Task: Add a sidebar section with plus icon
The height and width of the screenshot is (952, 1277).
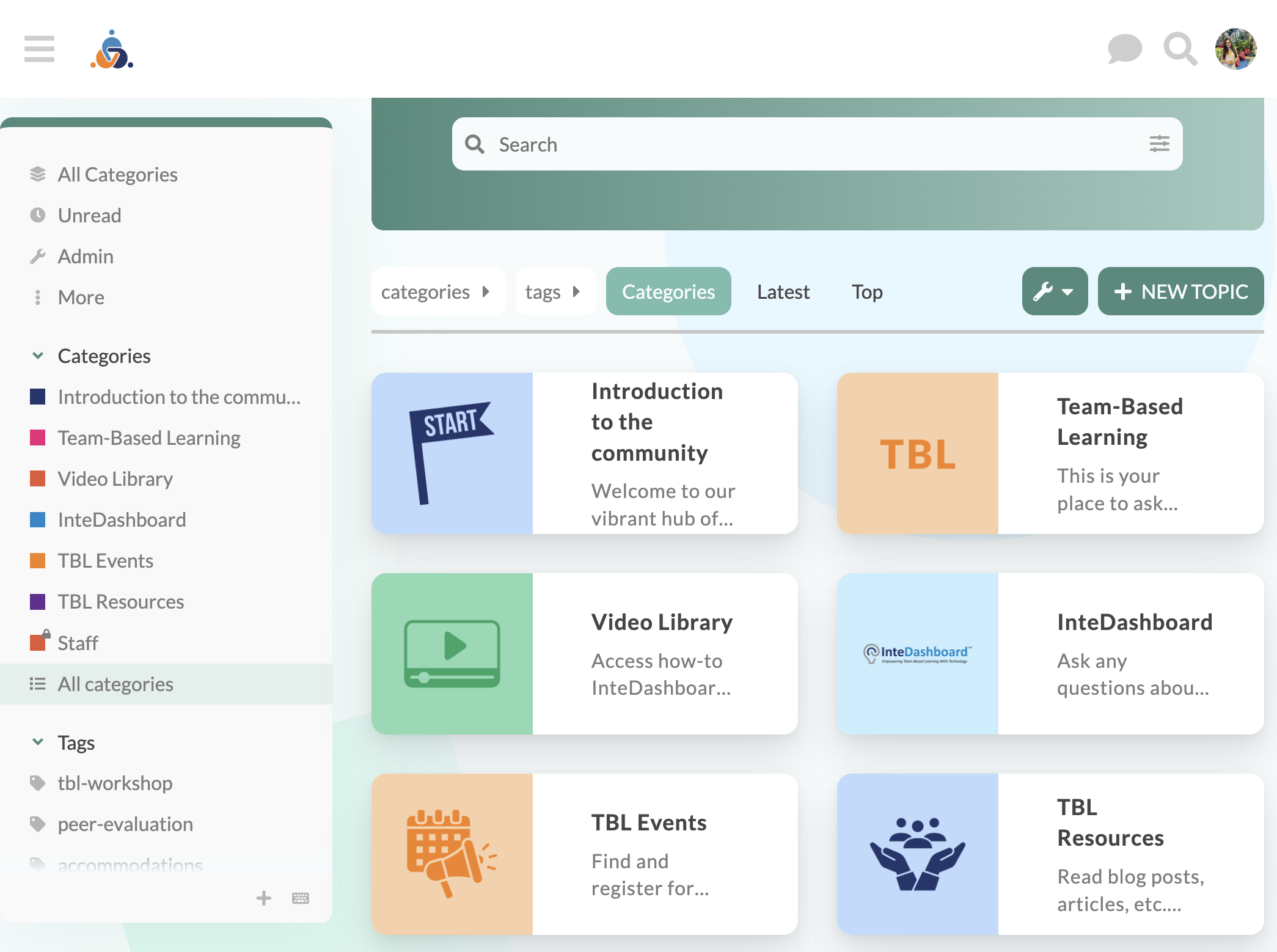Action: [264, 898]
